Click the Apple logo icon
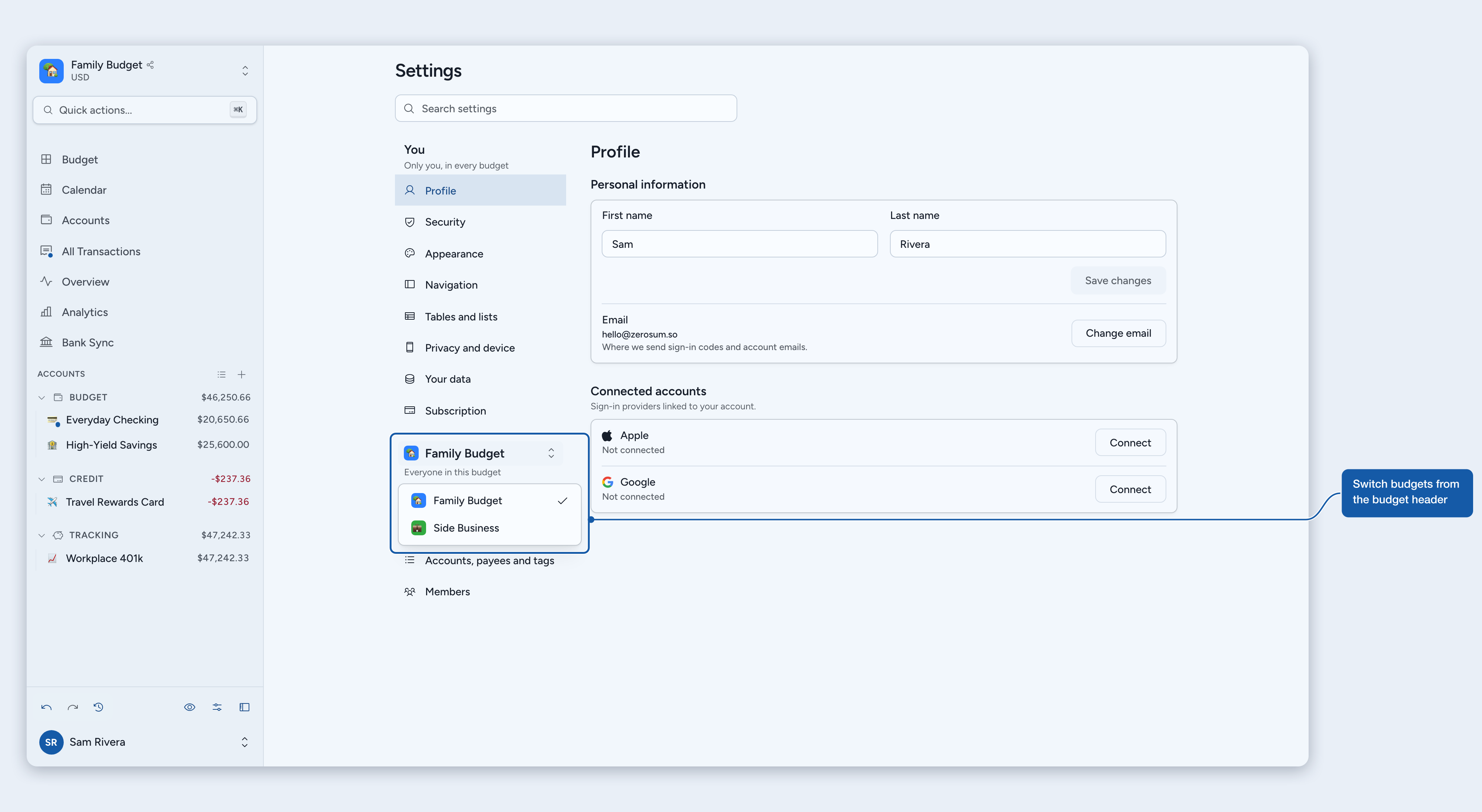This screenshot has width=1482, height=812. click(608, 435)
